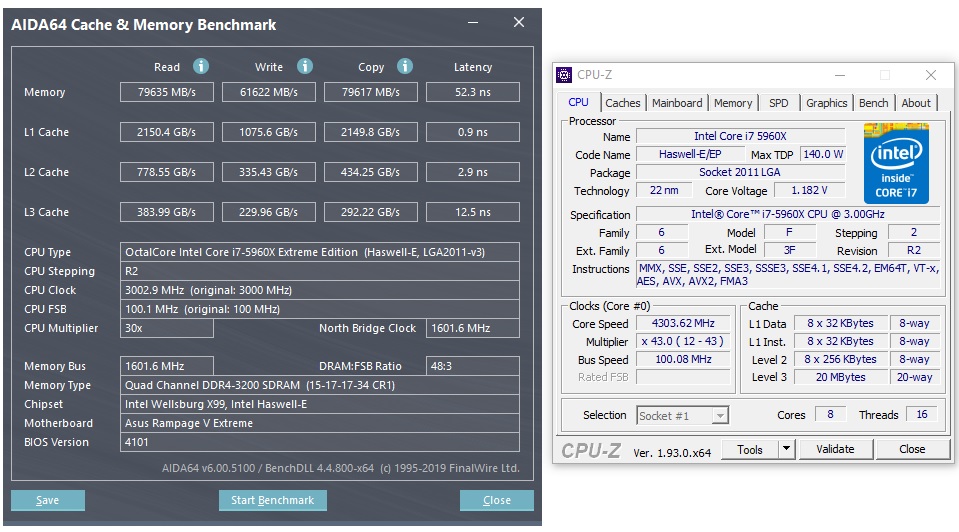
Task: Open the About tab in CPU-Z
Action: click(916, 103)
